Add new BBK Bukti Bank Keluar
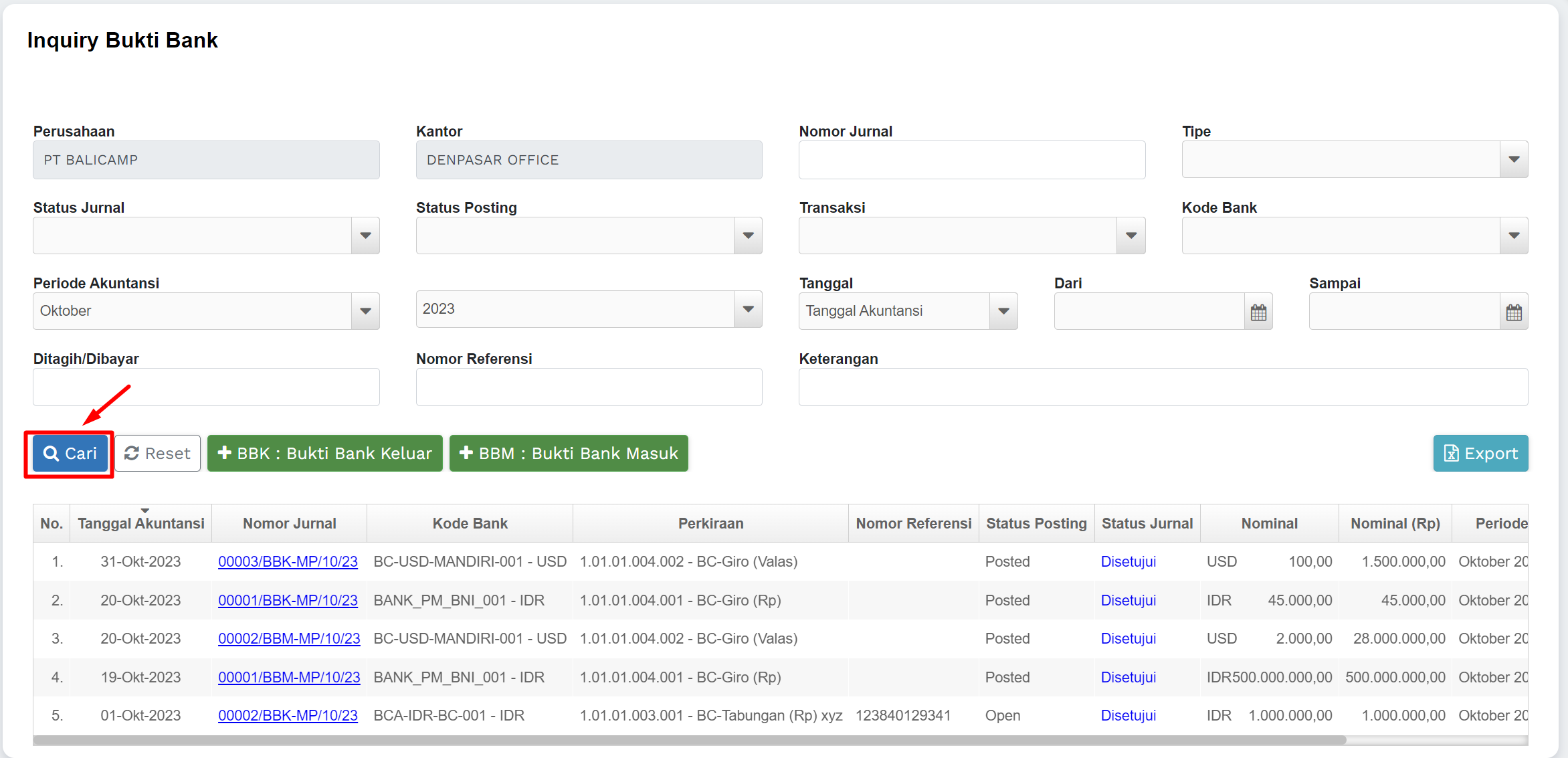 click(325, 454)
